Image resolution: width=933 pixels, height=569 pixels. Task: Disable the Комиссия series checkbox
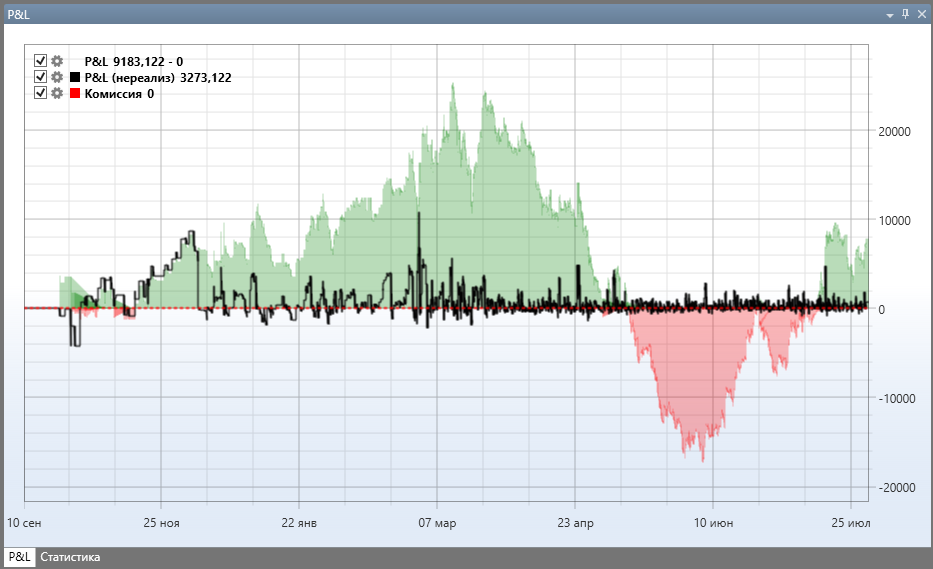[40, 93]
